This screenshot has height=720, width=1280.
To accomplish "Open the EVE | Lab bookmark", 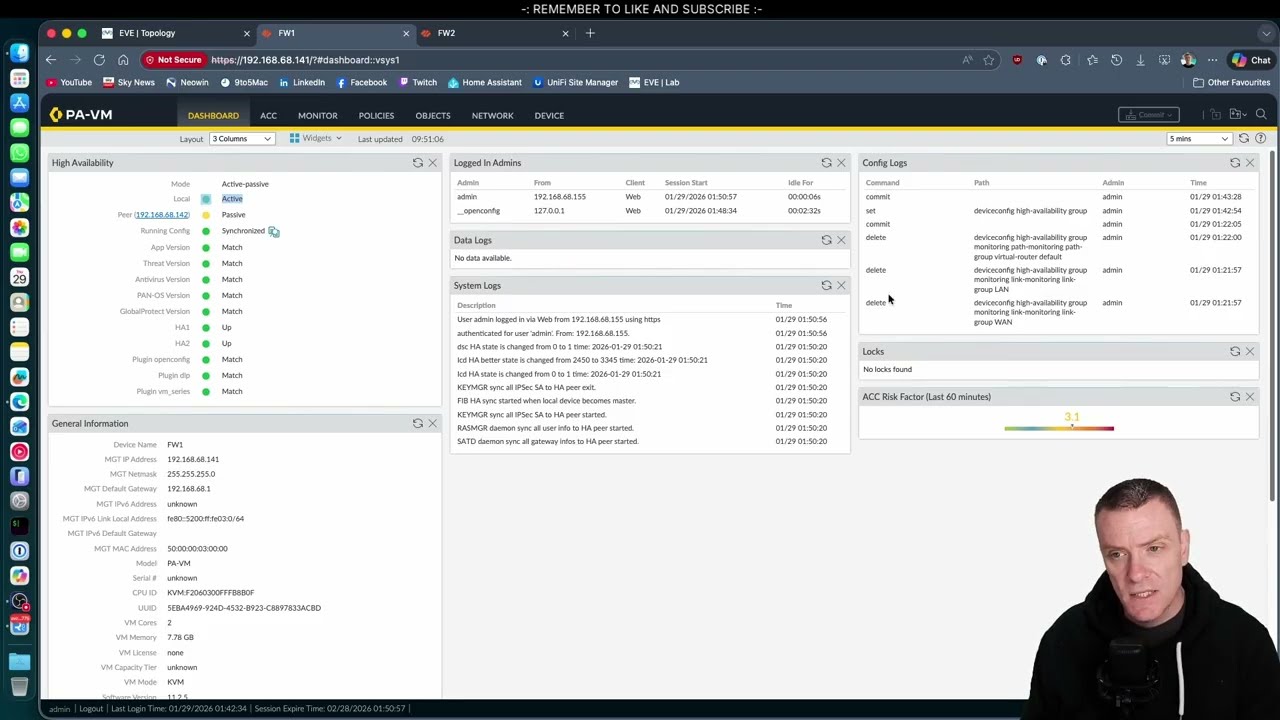I will coord(654,82).
